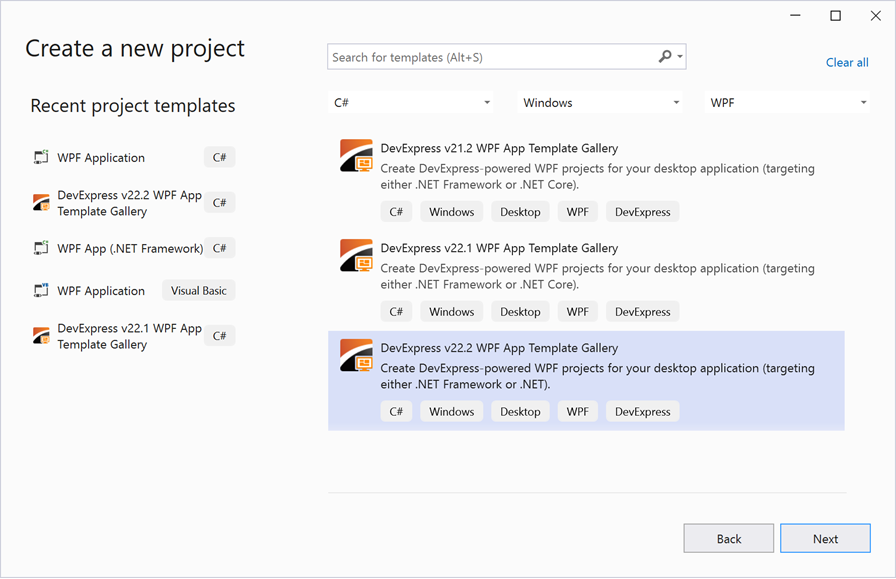Open the C# language filter dropdown

pos(410,102)
